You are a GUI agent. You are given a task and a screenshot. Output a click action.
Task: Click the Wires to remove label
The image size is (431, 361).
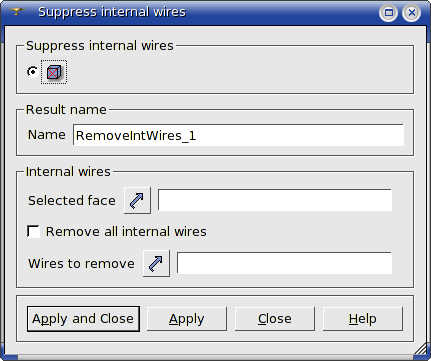(81, 264)
